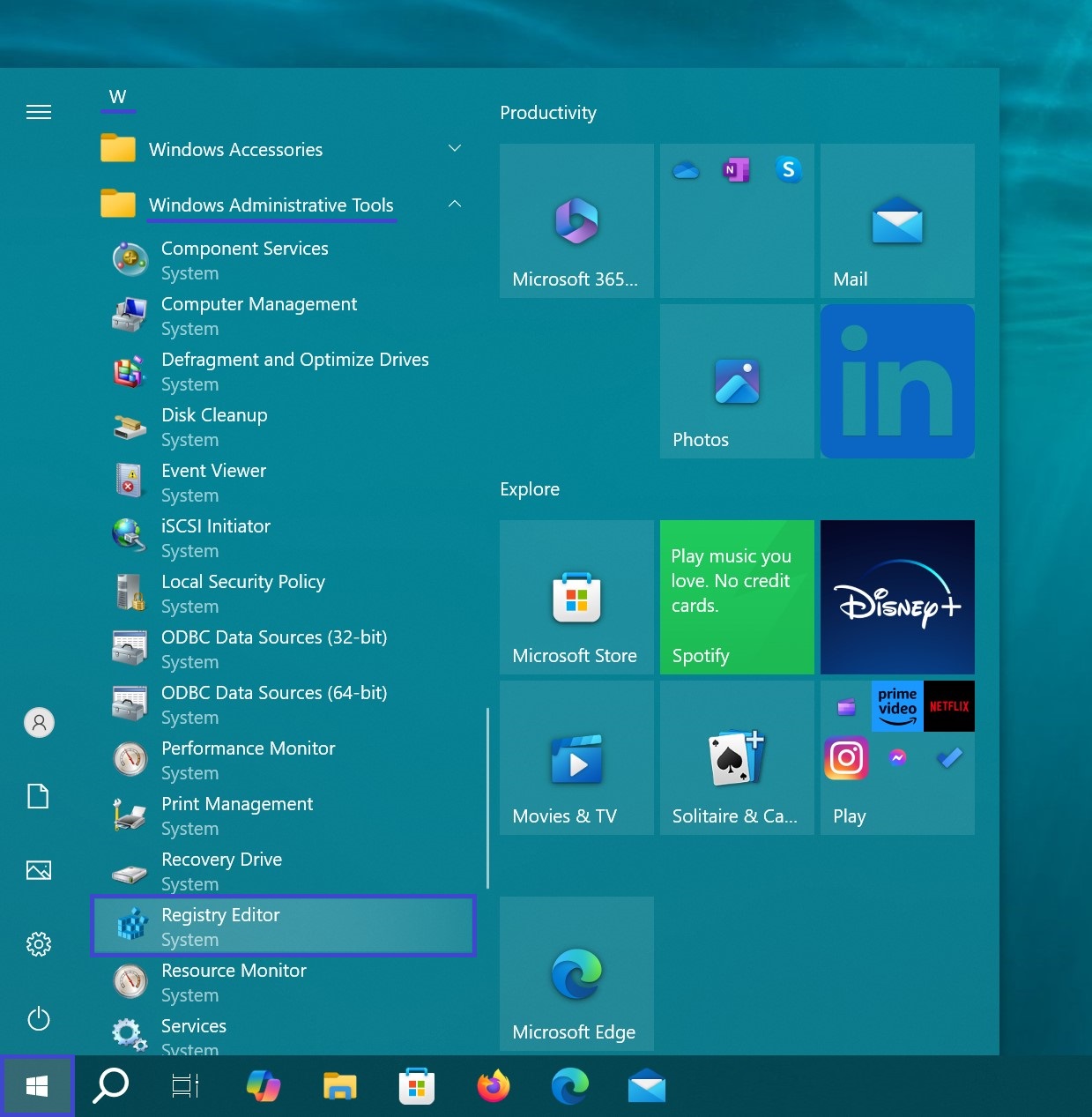Open Task View on the taskbar
1092x1117 pixels.
pos(185,1086)
